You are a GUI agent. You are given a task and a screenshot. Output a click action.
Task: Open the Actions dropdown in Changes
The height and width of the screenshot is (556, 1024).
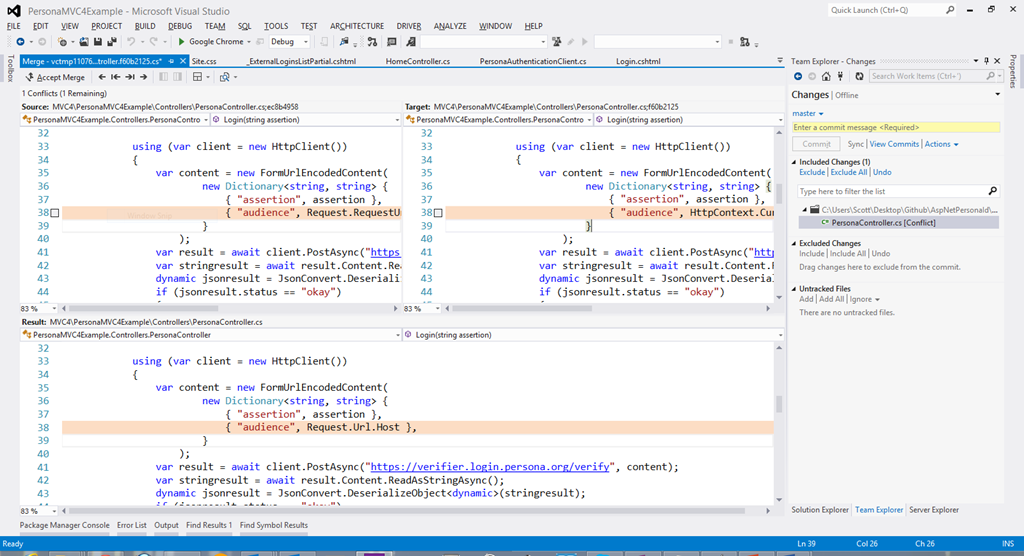[x=941, y=144]
